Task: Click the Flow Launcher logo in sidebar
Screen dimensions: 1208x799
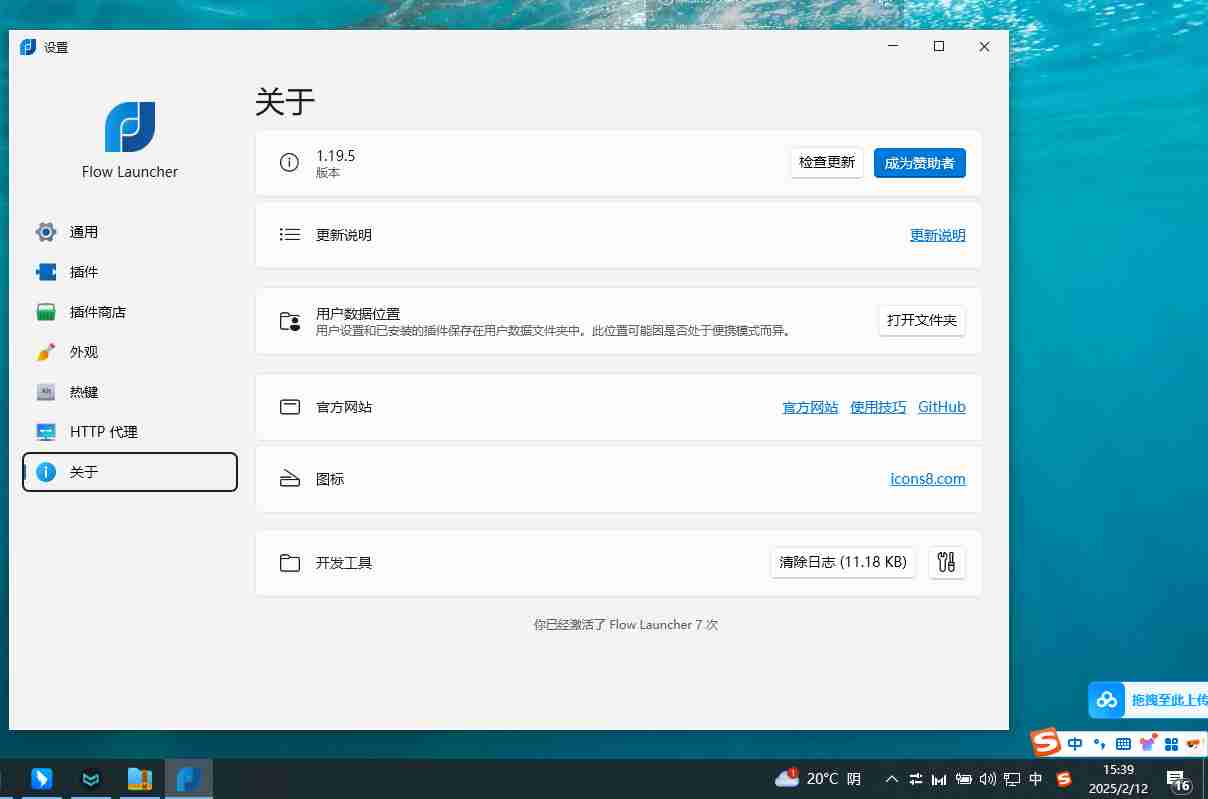Action: pos(129,127)
